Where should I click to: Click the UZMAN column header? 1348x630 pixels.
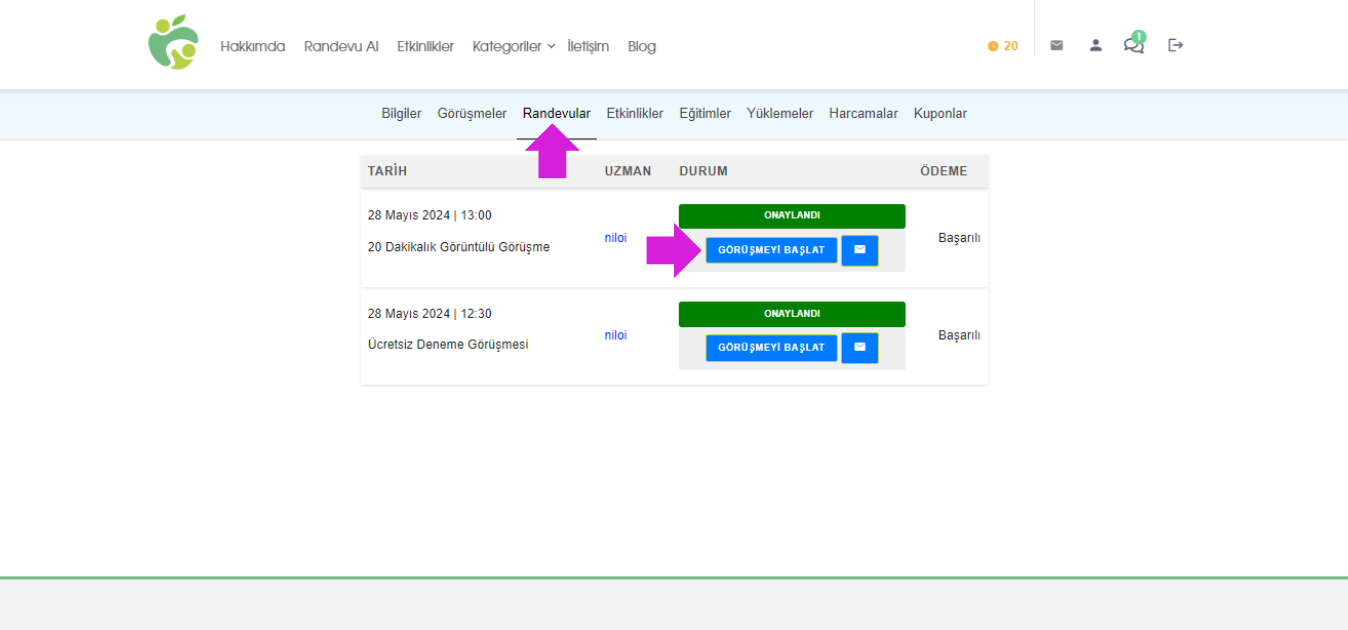628,171
